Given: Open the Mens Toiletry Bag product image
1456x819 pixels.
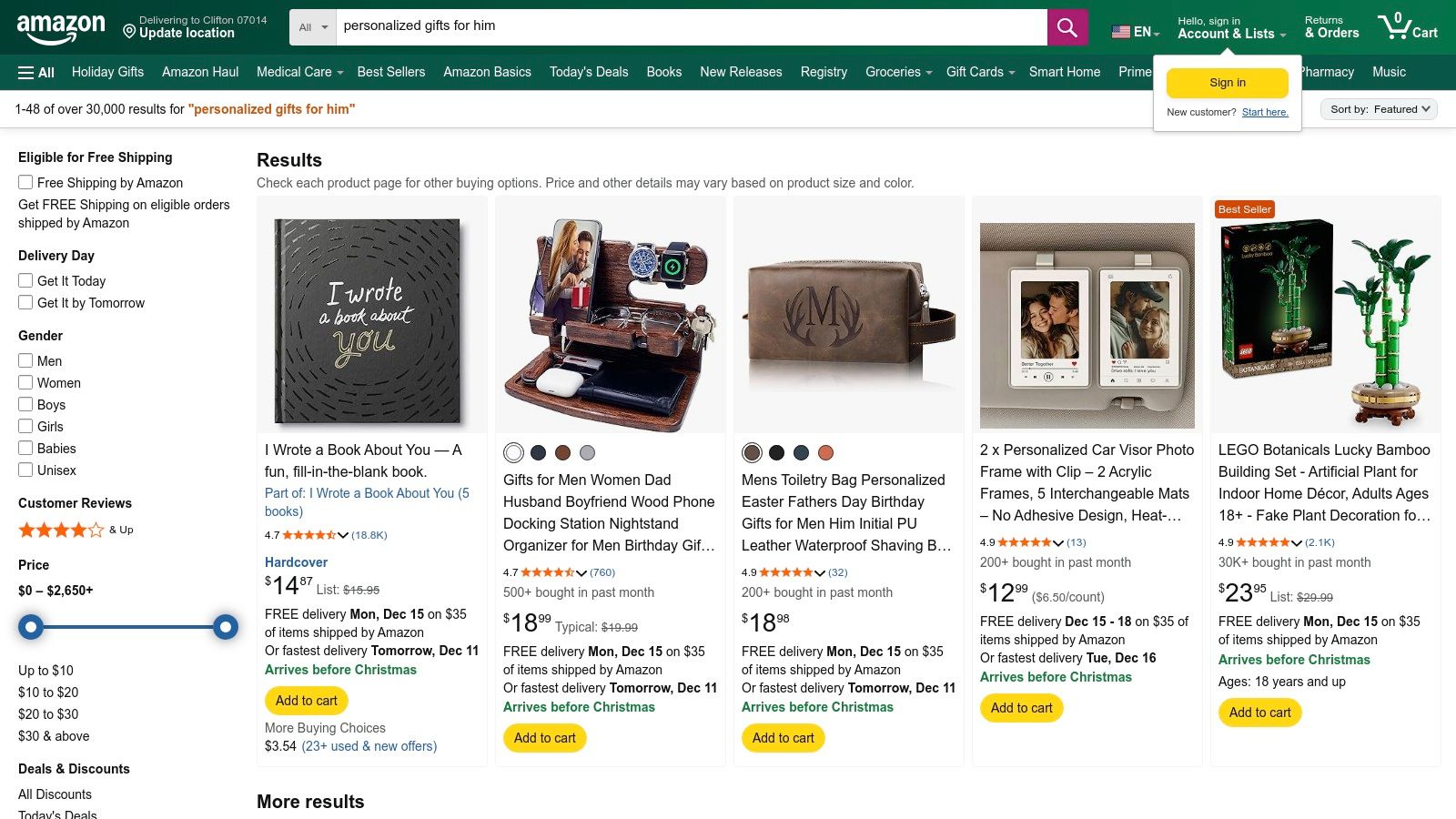Looking at the screenshot, I should click(x=849, y=314).
